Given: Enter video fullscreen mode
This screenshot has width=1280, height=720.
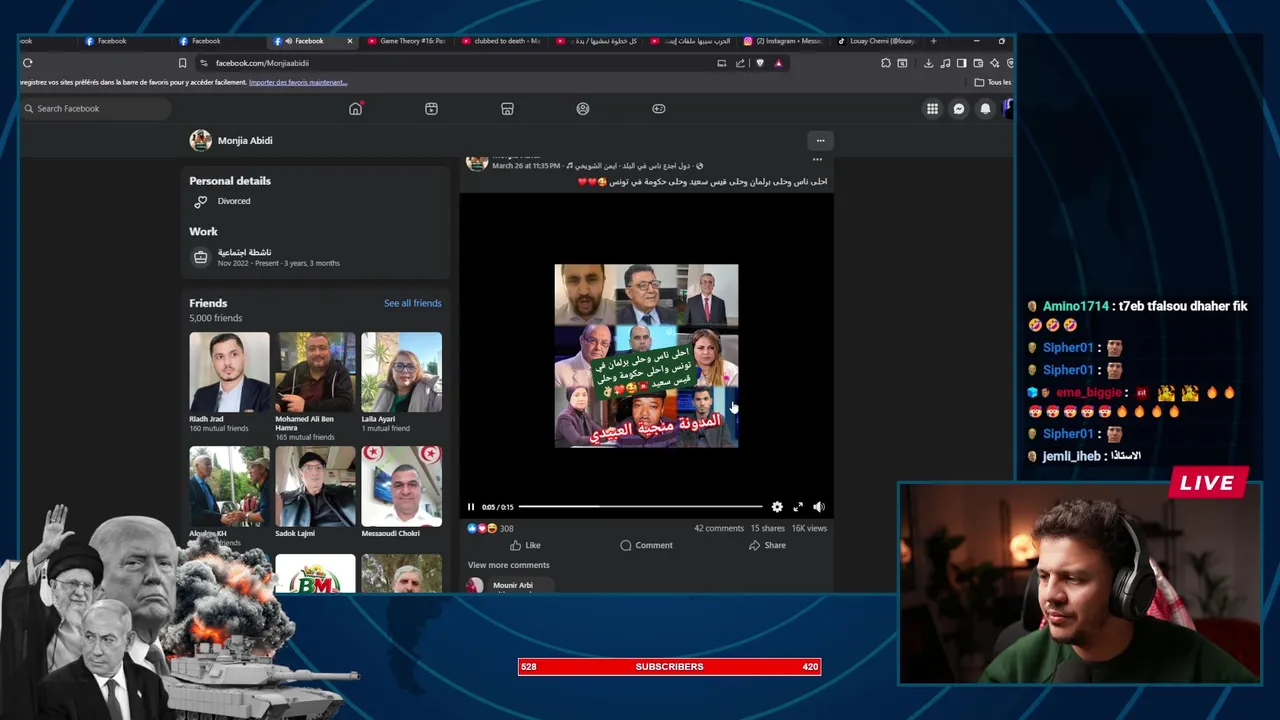Looking at the screenshot, I should [798, 507].
